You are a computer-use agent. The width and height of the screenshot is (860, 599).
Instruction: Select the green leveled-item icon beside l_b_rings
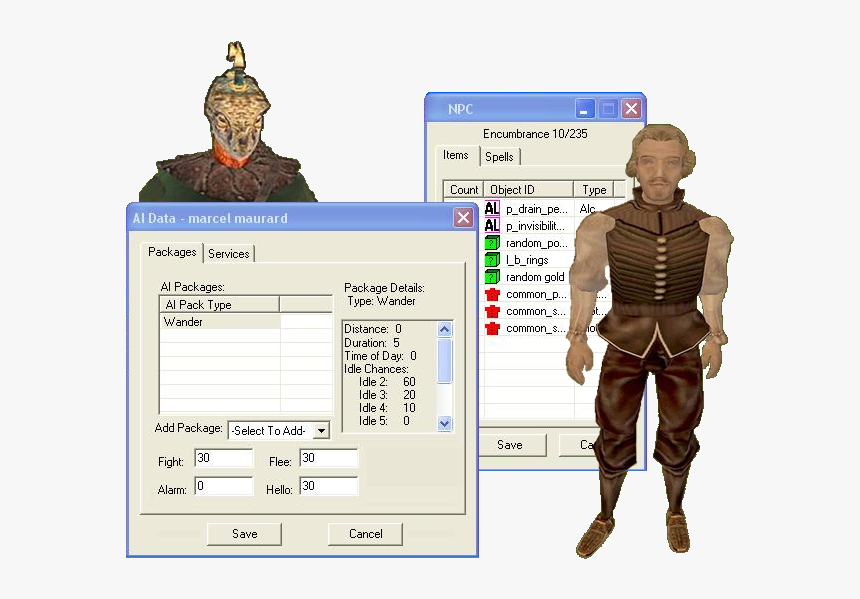tap(492, 259)
